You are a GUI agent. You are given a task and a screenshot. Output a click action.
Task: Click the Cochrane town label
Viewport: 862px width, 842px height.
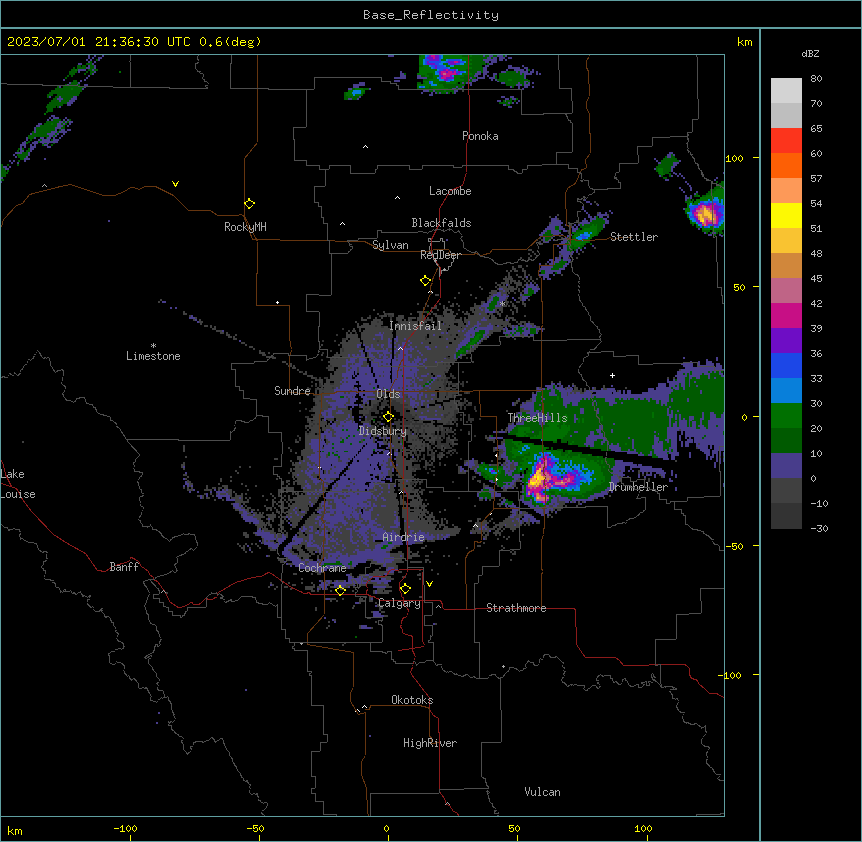[x=322, y=568]
